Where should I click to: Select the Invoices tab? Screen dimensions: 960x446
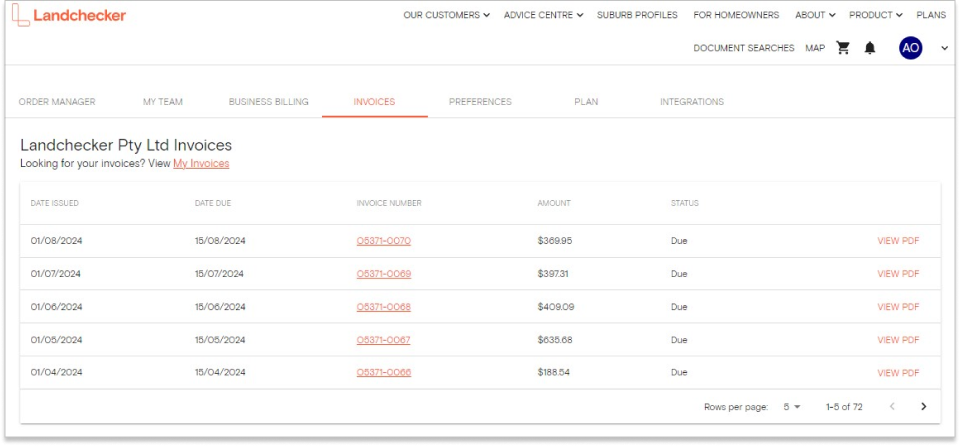(374, 102)
